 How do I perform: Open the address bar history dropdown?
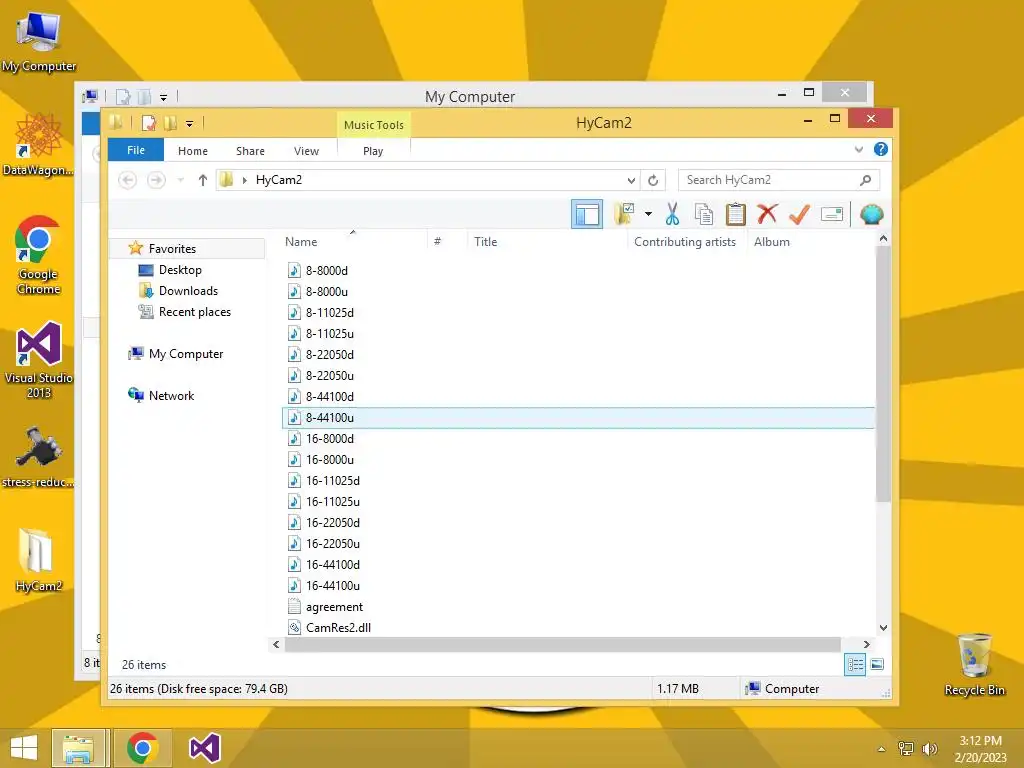pyautogui.click(x=631, y=180)
